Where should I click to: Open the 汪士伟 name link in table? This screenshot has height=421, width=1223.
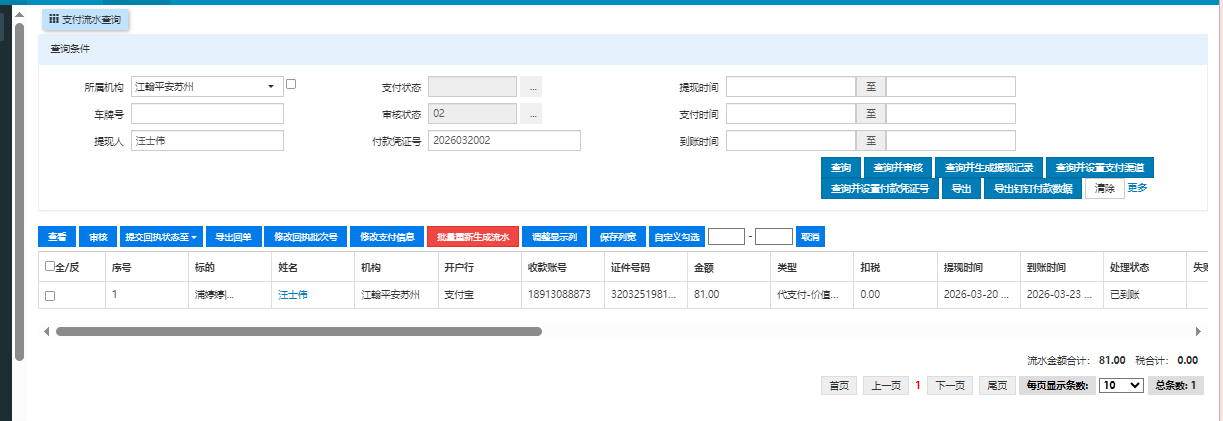coord(293,295)
